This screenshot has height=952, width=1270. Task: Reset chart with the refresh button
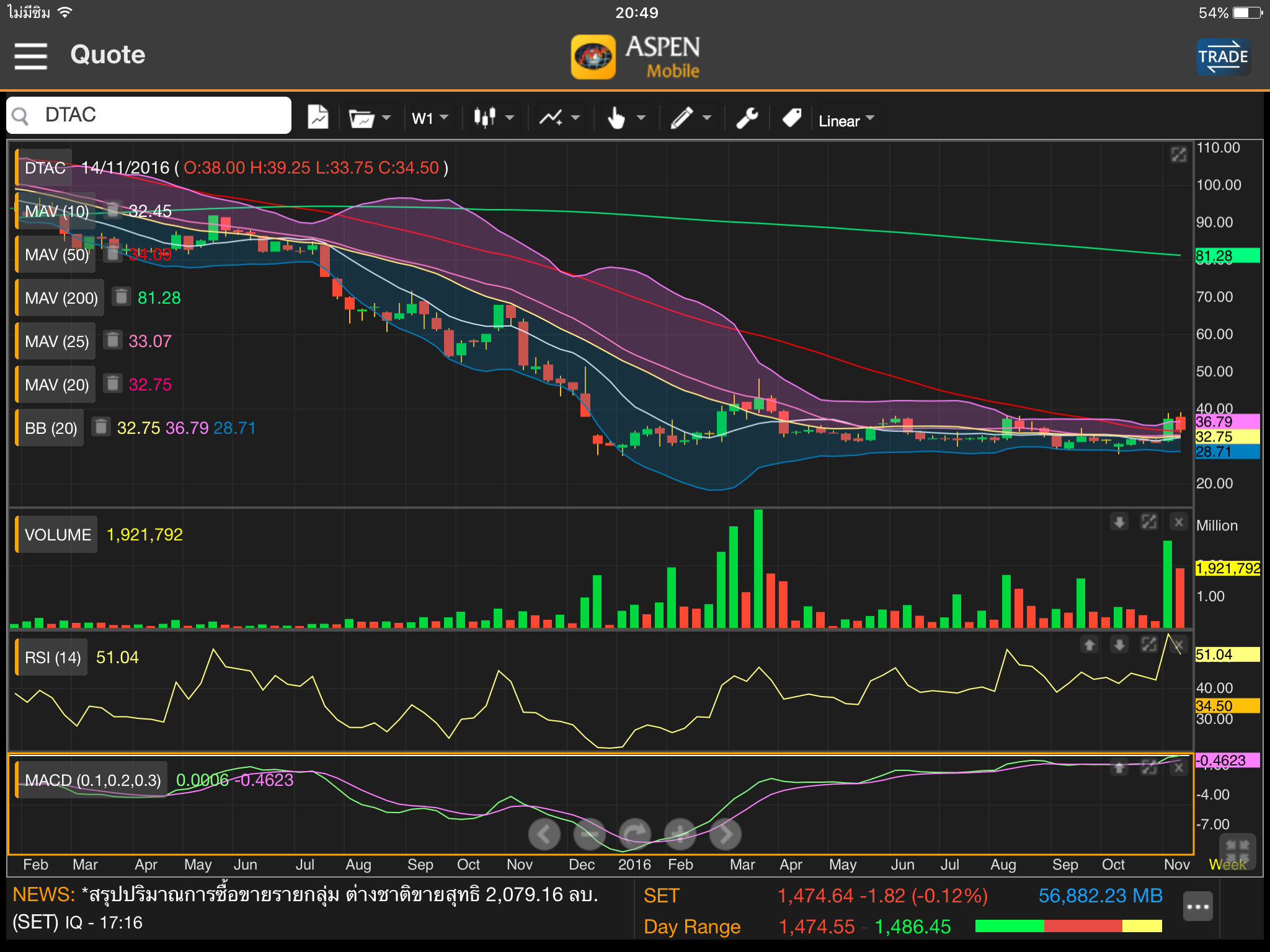pyautogui.click(x=635, y=834)
